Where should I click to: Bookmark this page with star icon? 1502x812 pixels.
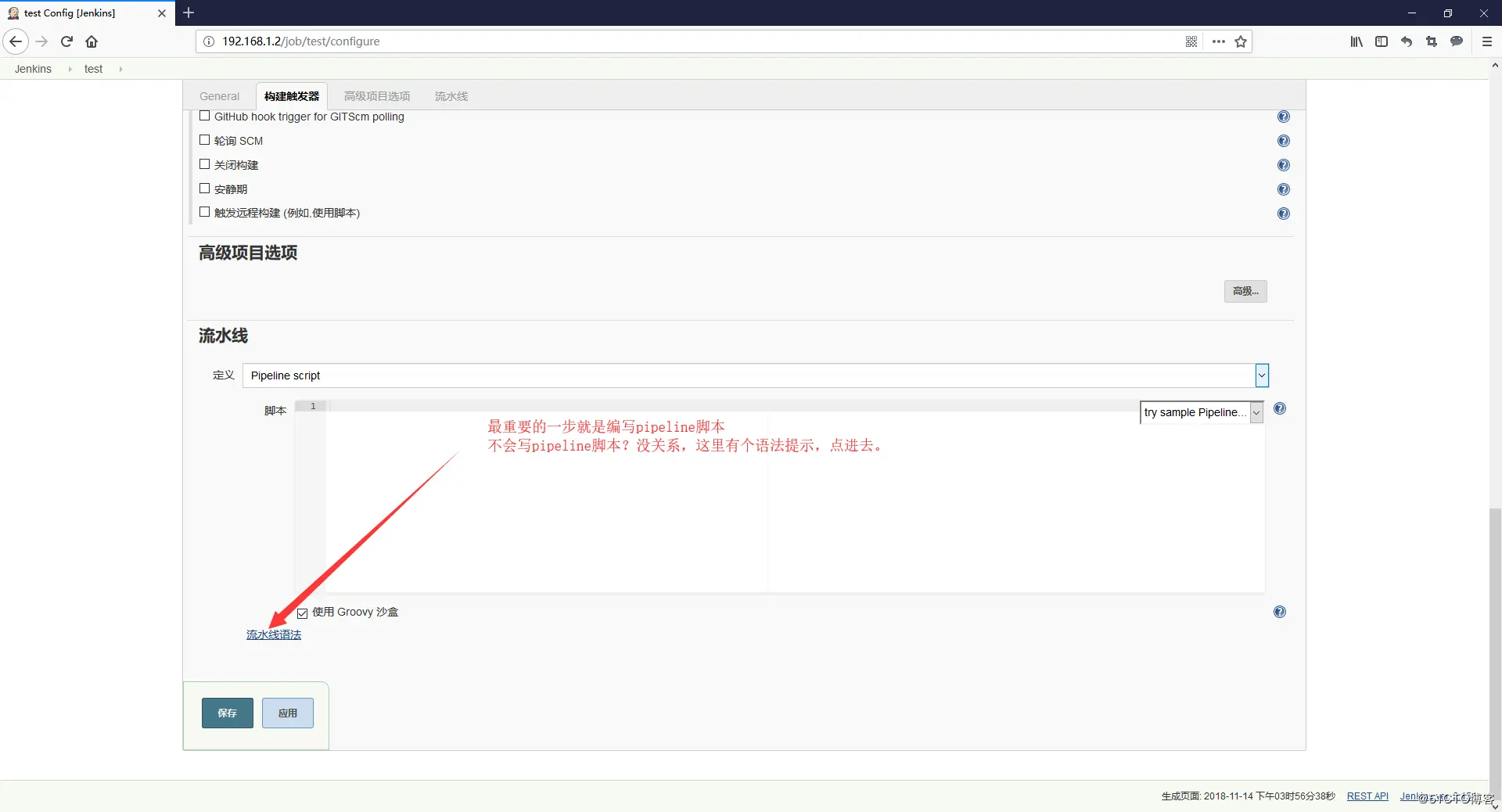click(1241, 41)
